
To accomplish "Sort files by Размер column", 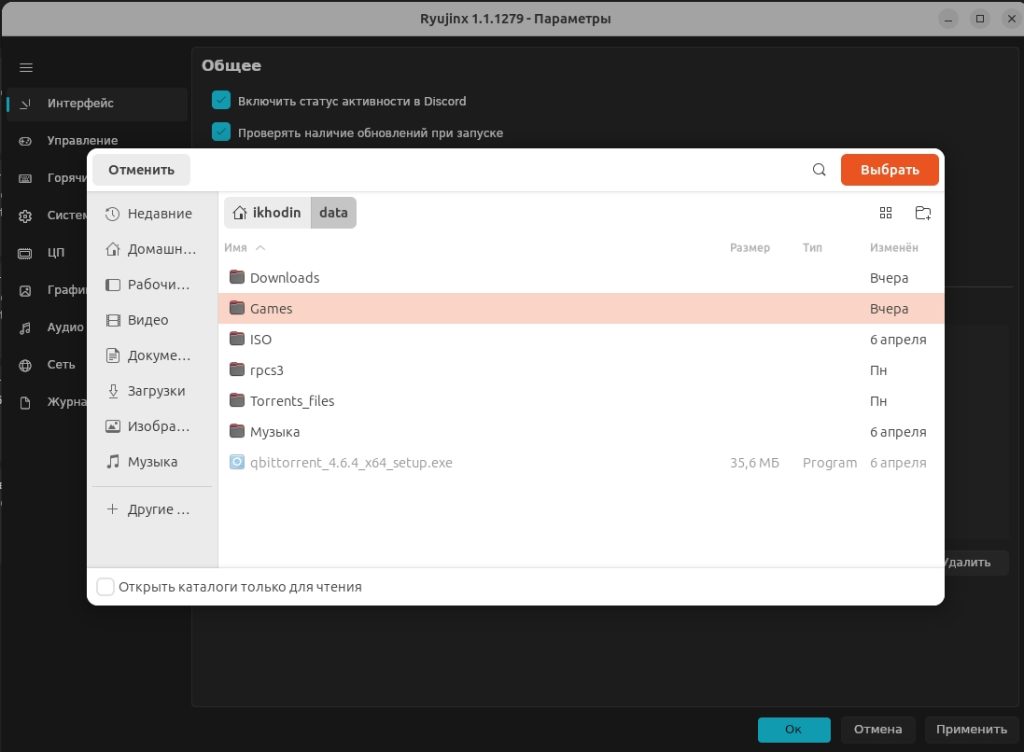I will pyautogui.click(x=750, y=247).
